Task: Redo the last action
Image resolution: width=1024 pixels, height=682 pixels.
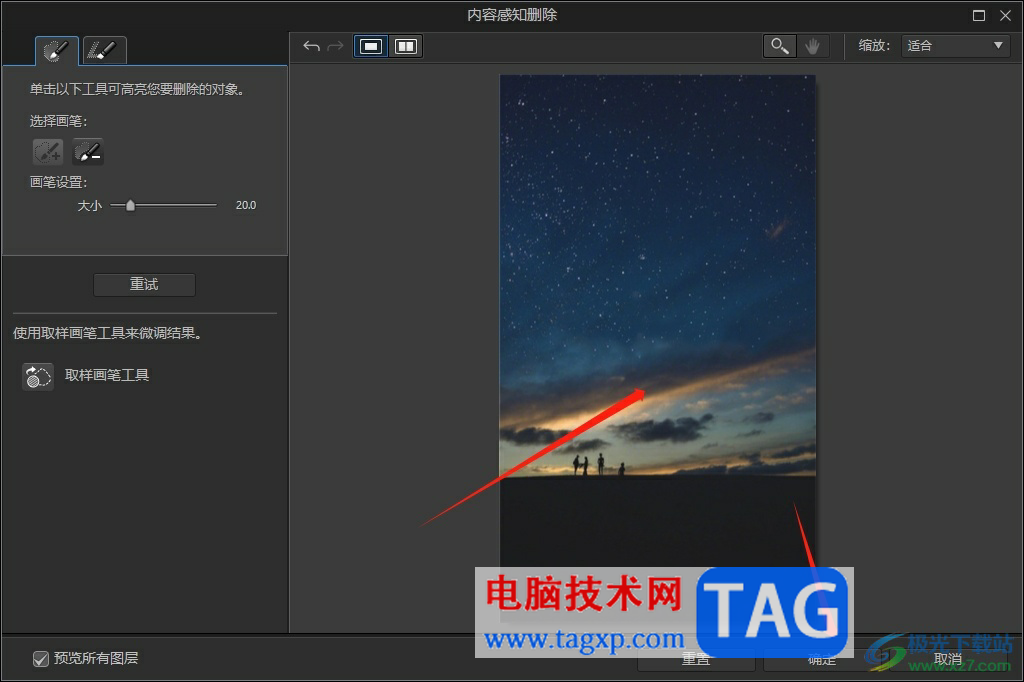Action: click(335, 46)
